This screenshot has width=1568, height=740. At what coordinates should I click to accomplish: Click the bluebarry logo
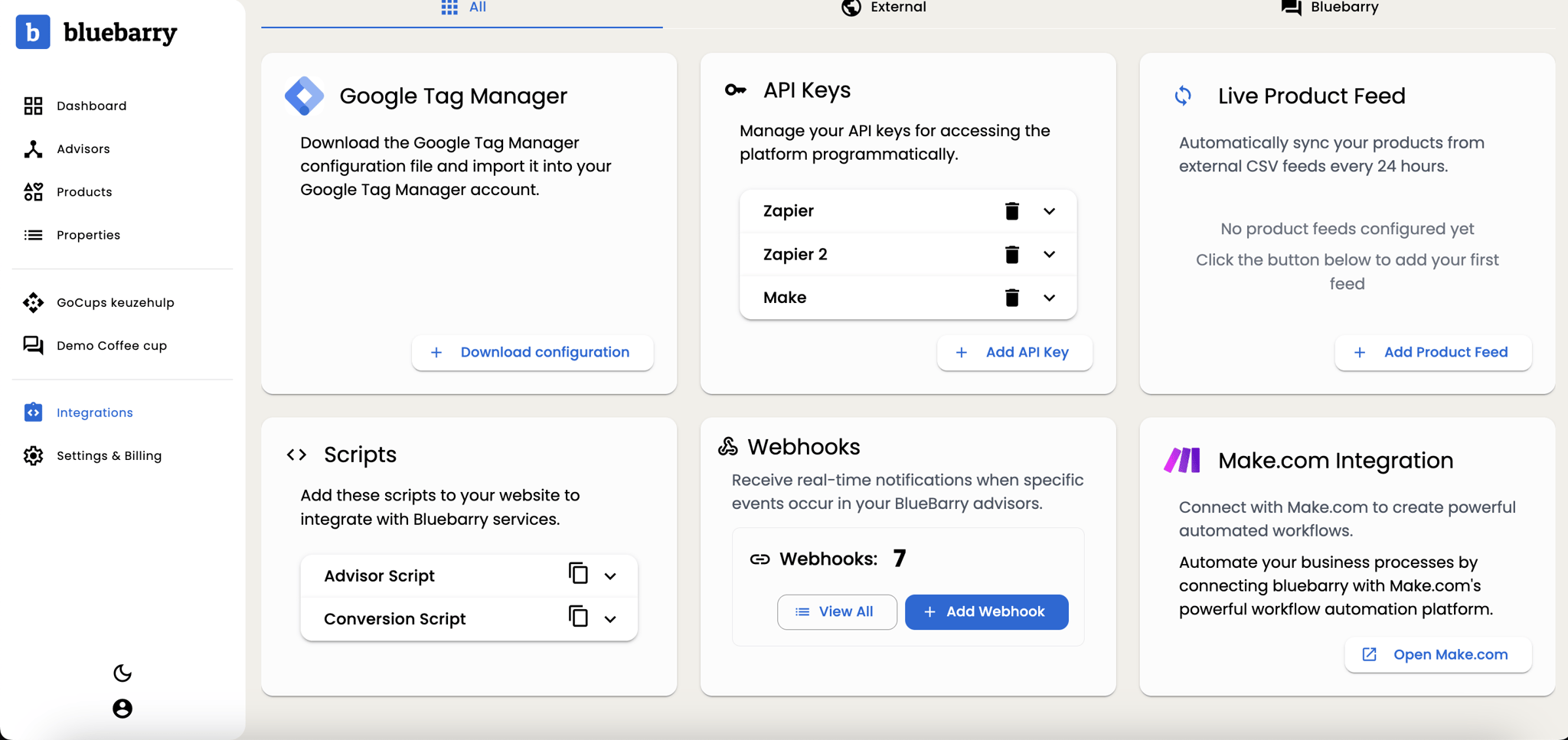(96, 32)
